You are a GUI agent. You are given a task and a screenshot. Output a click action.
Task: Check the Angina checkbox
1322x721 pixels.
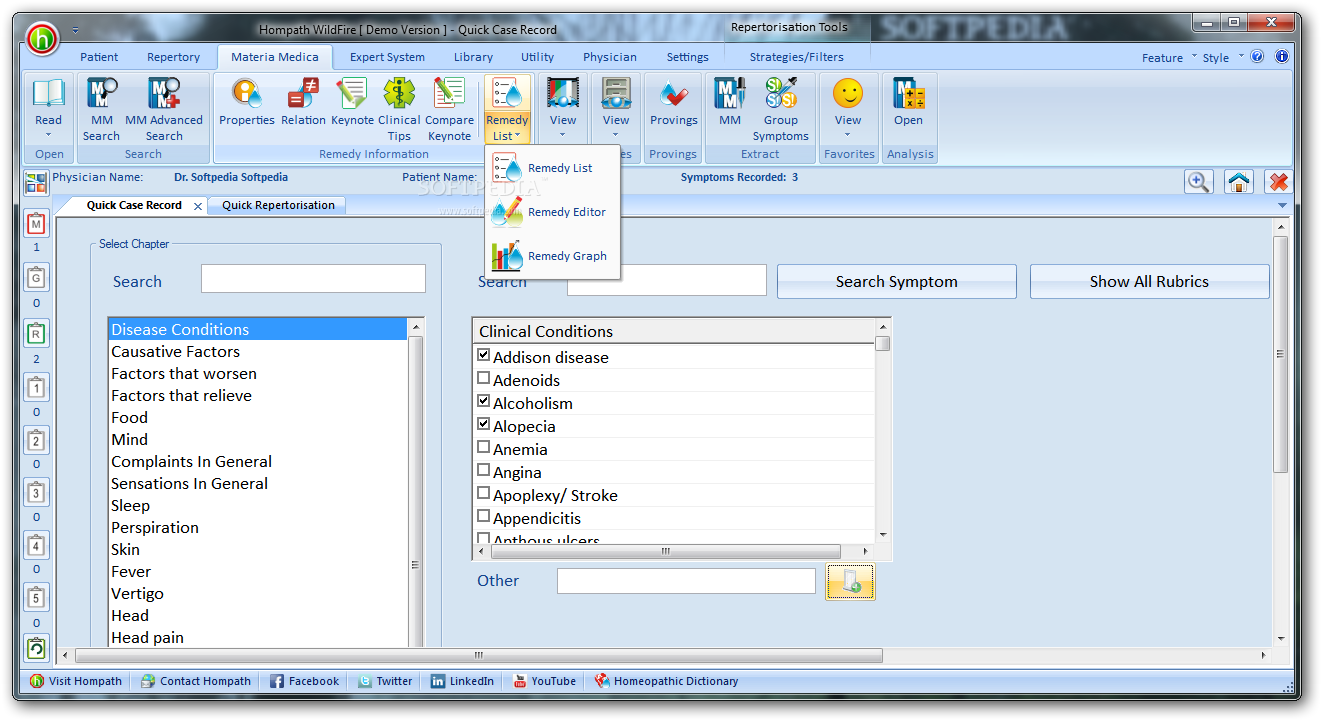click(484, 470)
